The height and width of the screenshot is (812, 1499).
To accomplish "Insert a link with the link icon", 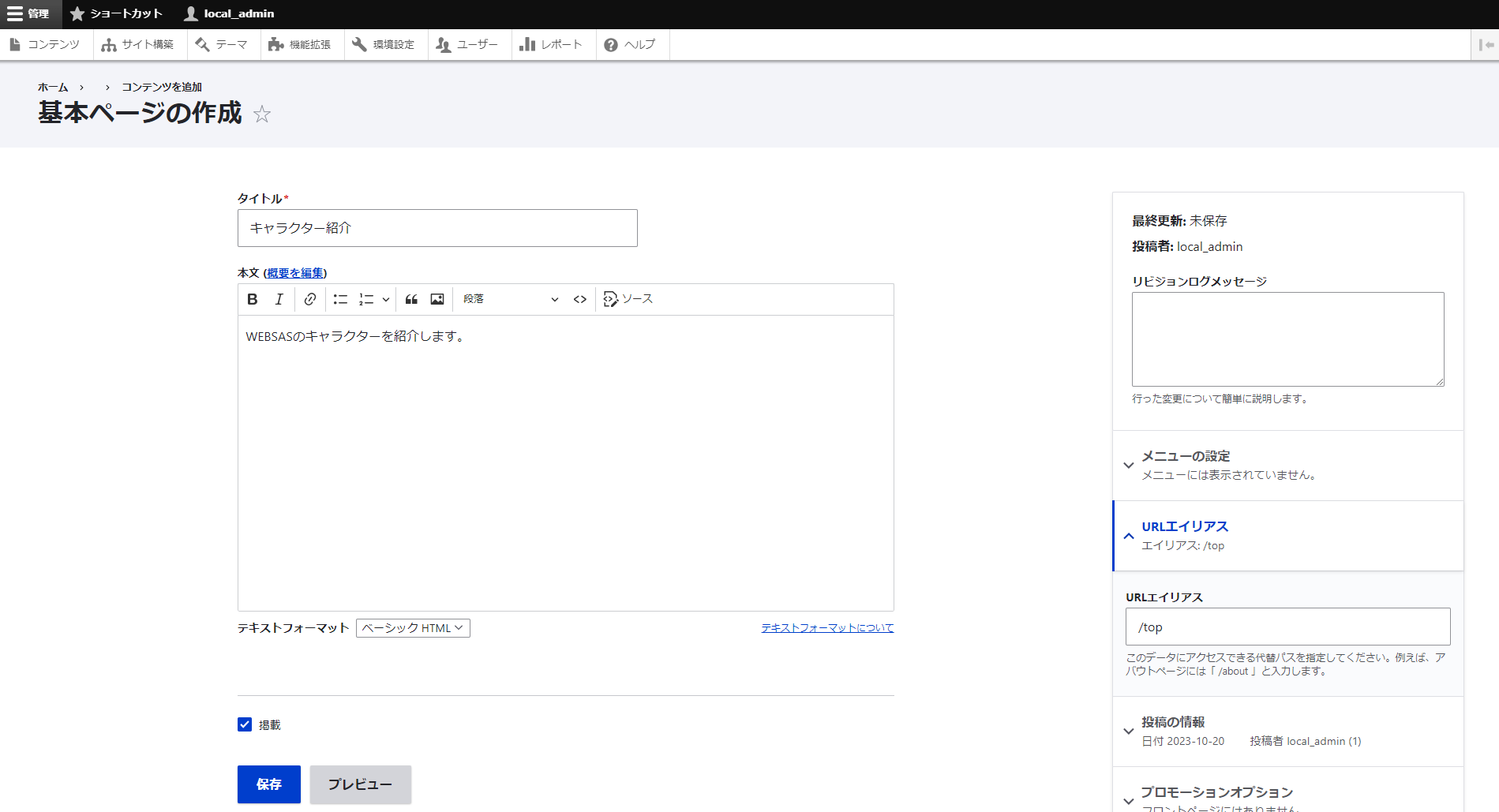I will point(310,299).
